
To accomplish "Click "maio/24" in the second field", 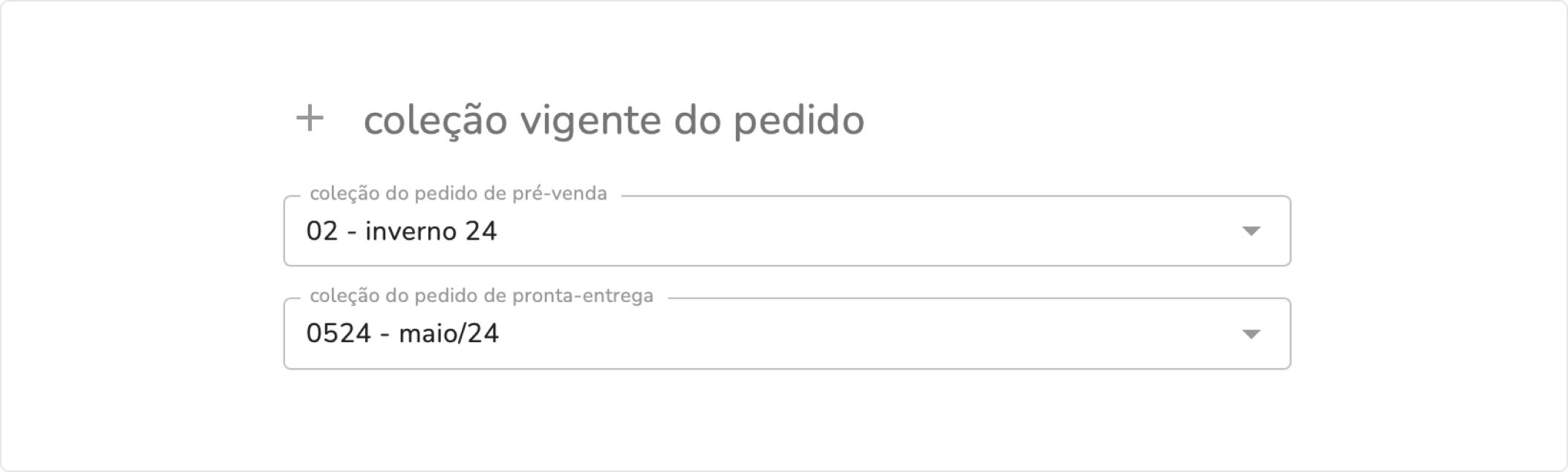I will pyautogui.click(x=448, y=334).
